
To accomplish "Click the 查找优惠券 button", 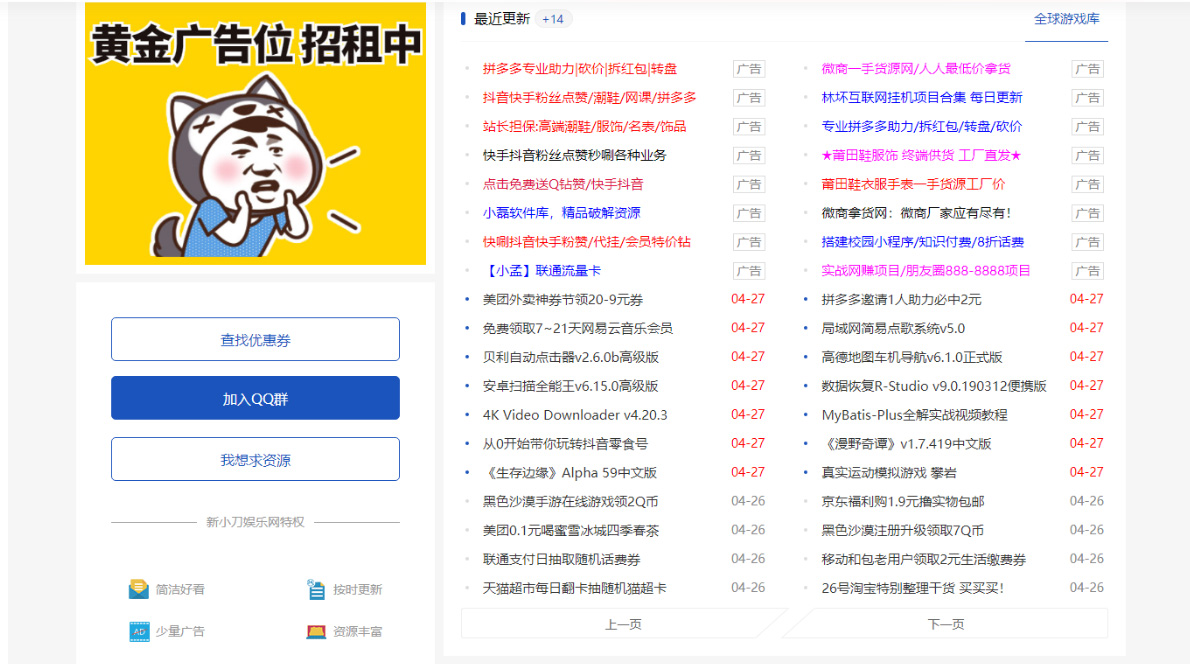I will pyautogui.click(x=255, y=339).
